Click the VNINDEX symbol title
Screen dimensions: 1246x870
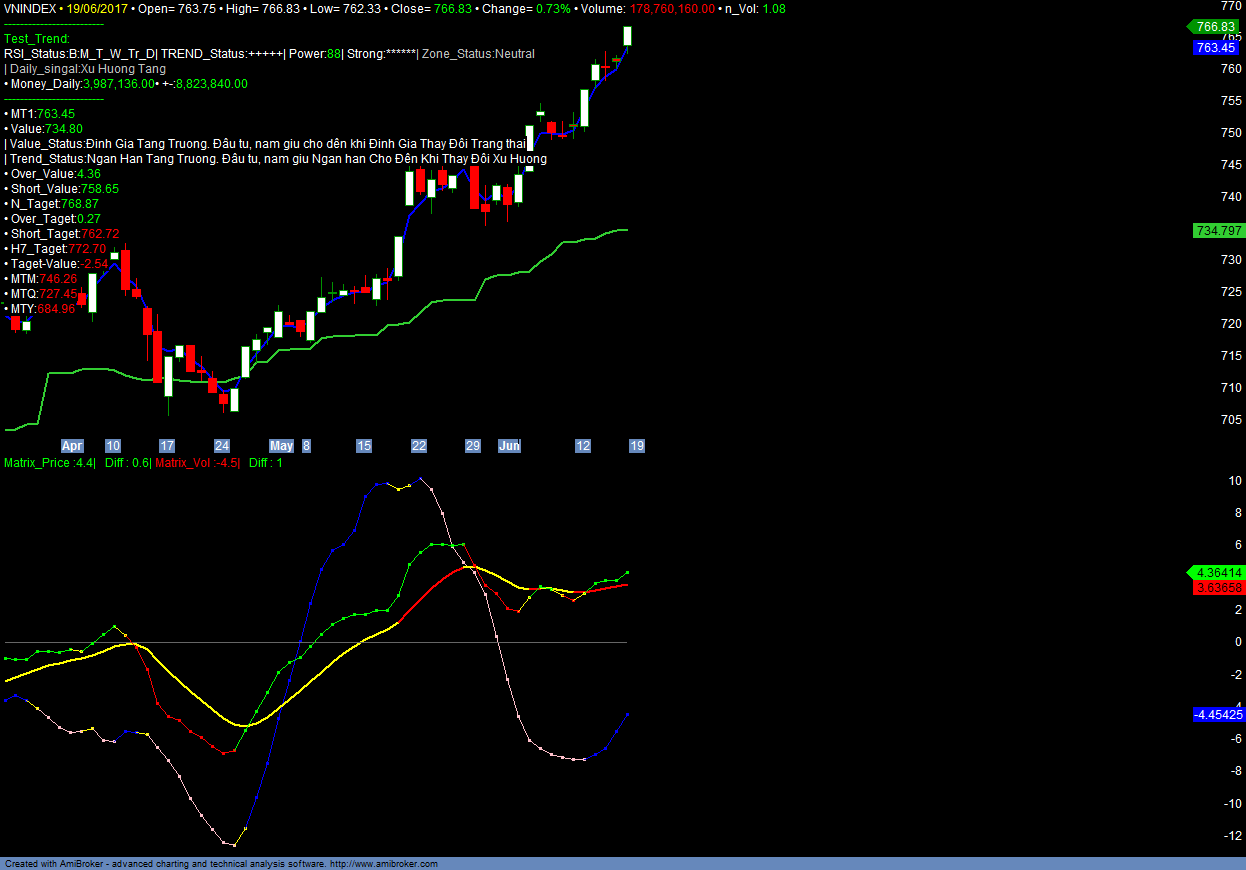(31, 8)
